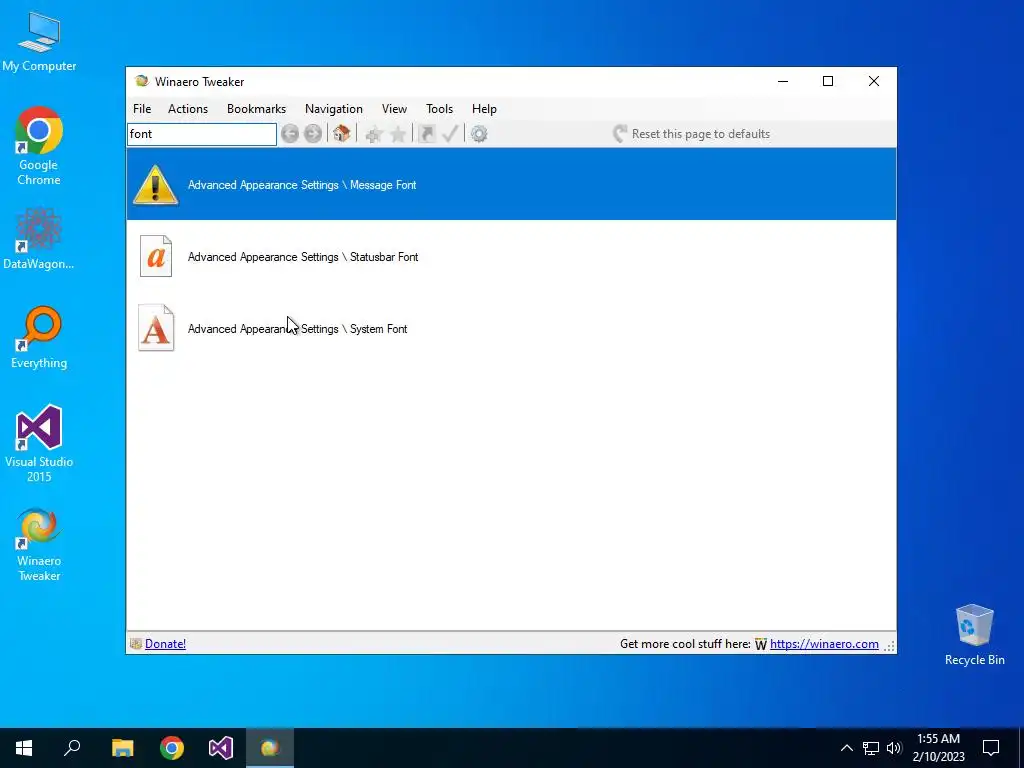Open the View menu
Image resolution: width=1024 pixels, height=768 pixels.
coord(394,109)
